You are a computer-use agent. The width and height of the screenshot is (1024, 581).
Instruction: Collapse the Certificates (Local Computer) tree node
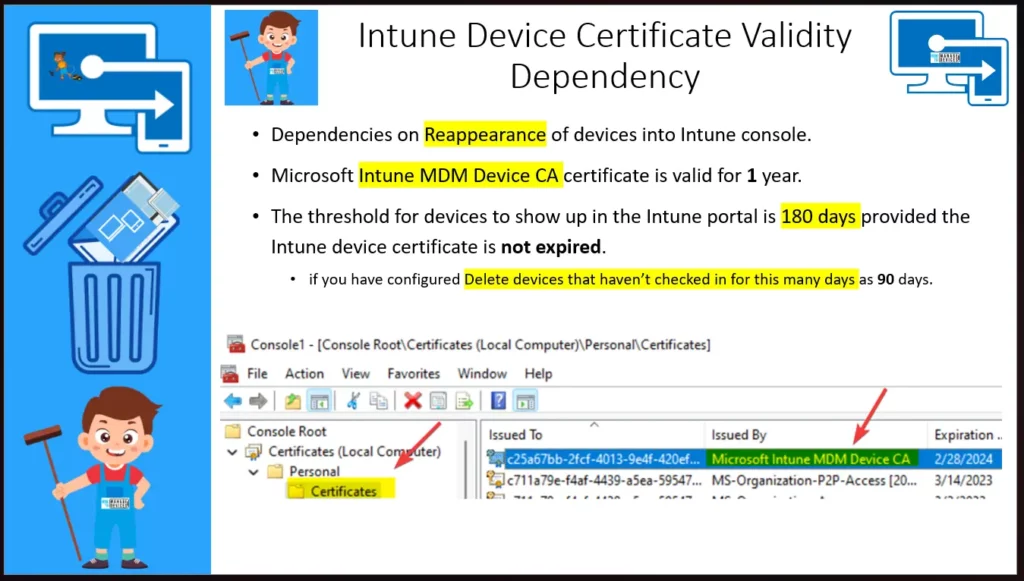click(232, 452)
